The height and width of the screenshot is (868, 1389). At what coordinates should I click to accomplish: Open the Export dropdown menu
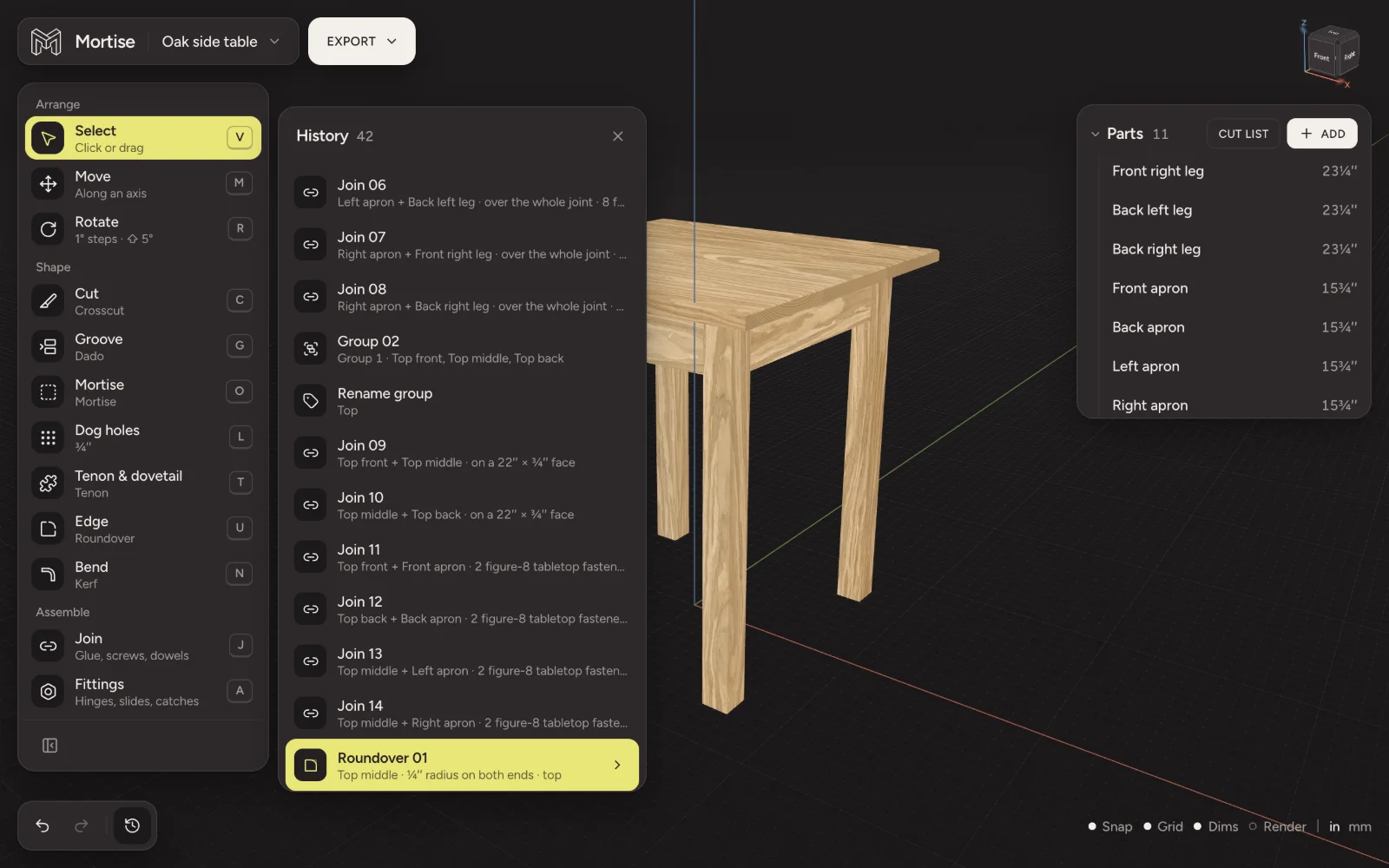pyautogui.click(x=361, y=42)
